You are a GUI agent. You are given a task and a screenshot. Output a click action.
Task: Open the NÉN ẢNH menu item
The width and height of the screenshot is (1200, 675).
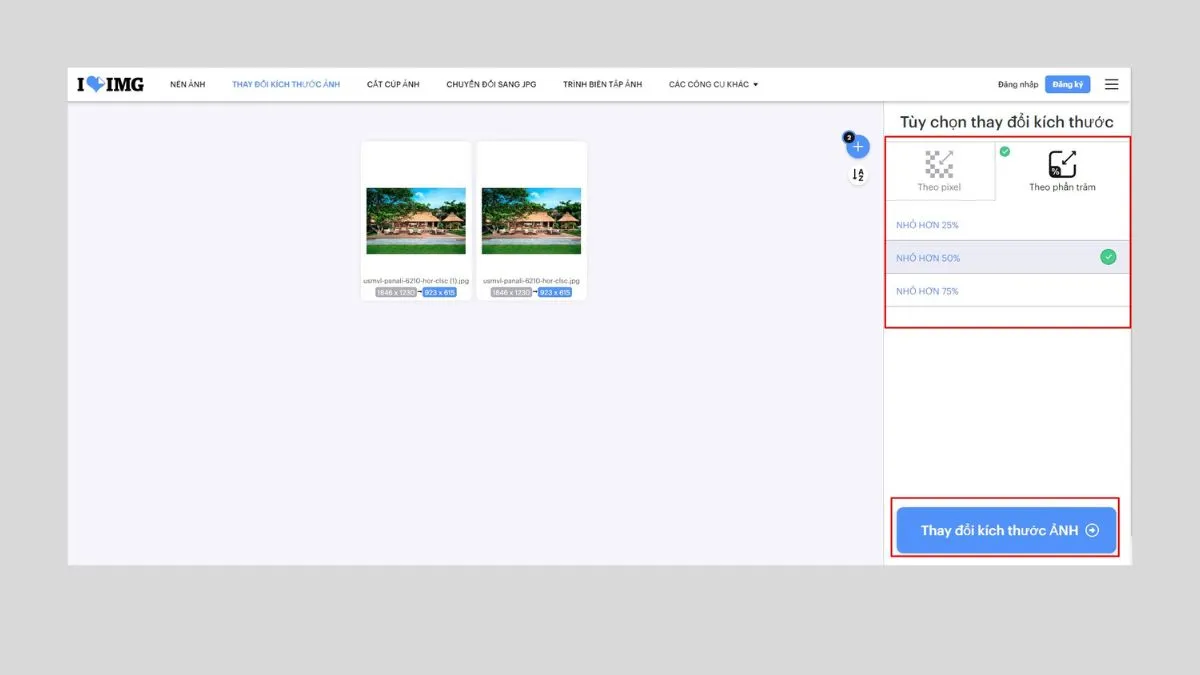(x=187, y=85)
